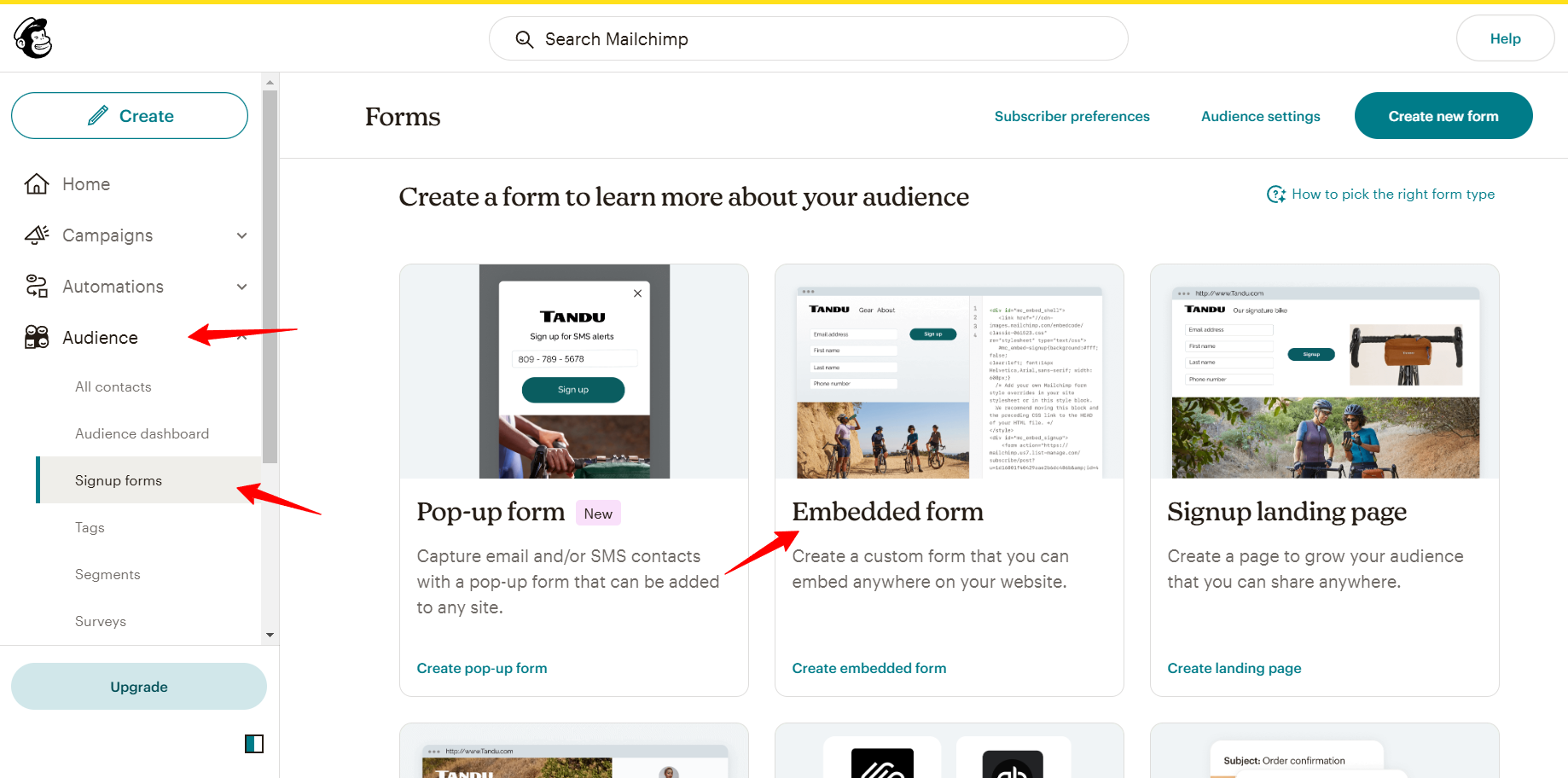Click Create new form button

[x=1443, y=116]
